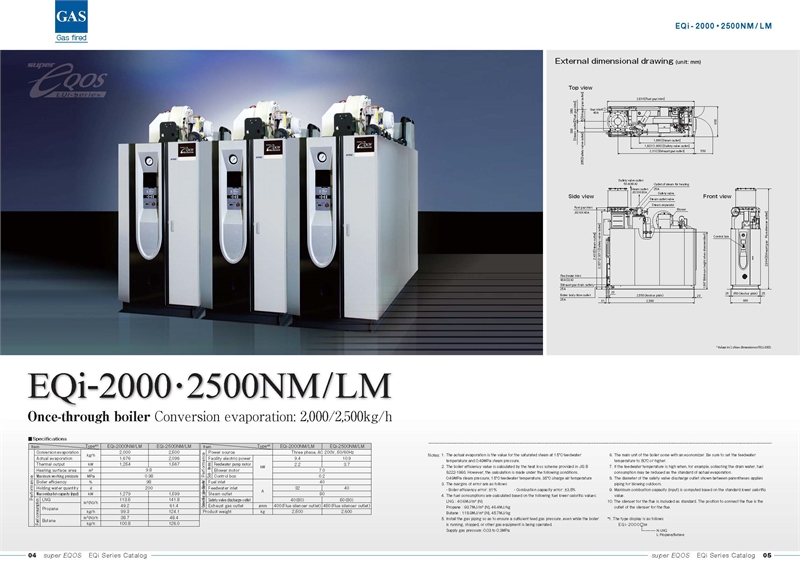Click the 'Three phase' power source value
Image resolution: width=800 pixels, height=573 pixels.
click(x=322, y=453)
